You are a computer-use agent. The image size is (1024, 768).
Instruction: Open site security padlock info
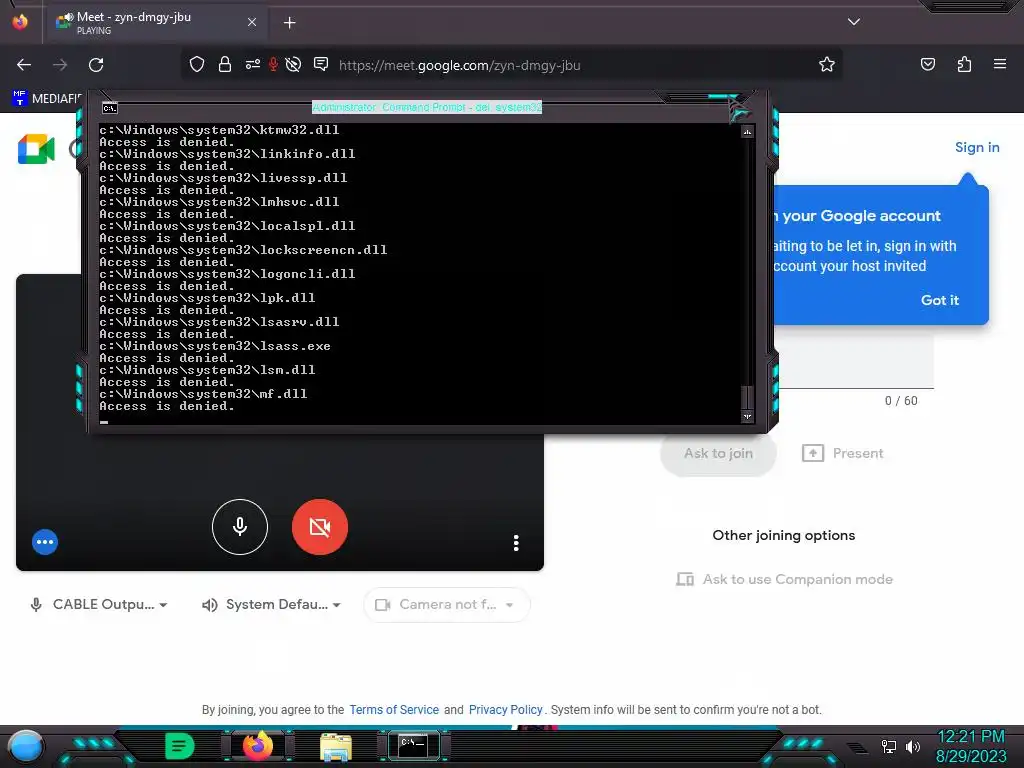(225, 64)
